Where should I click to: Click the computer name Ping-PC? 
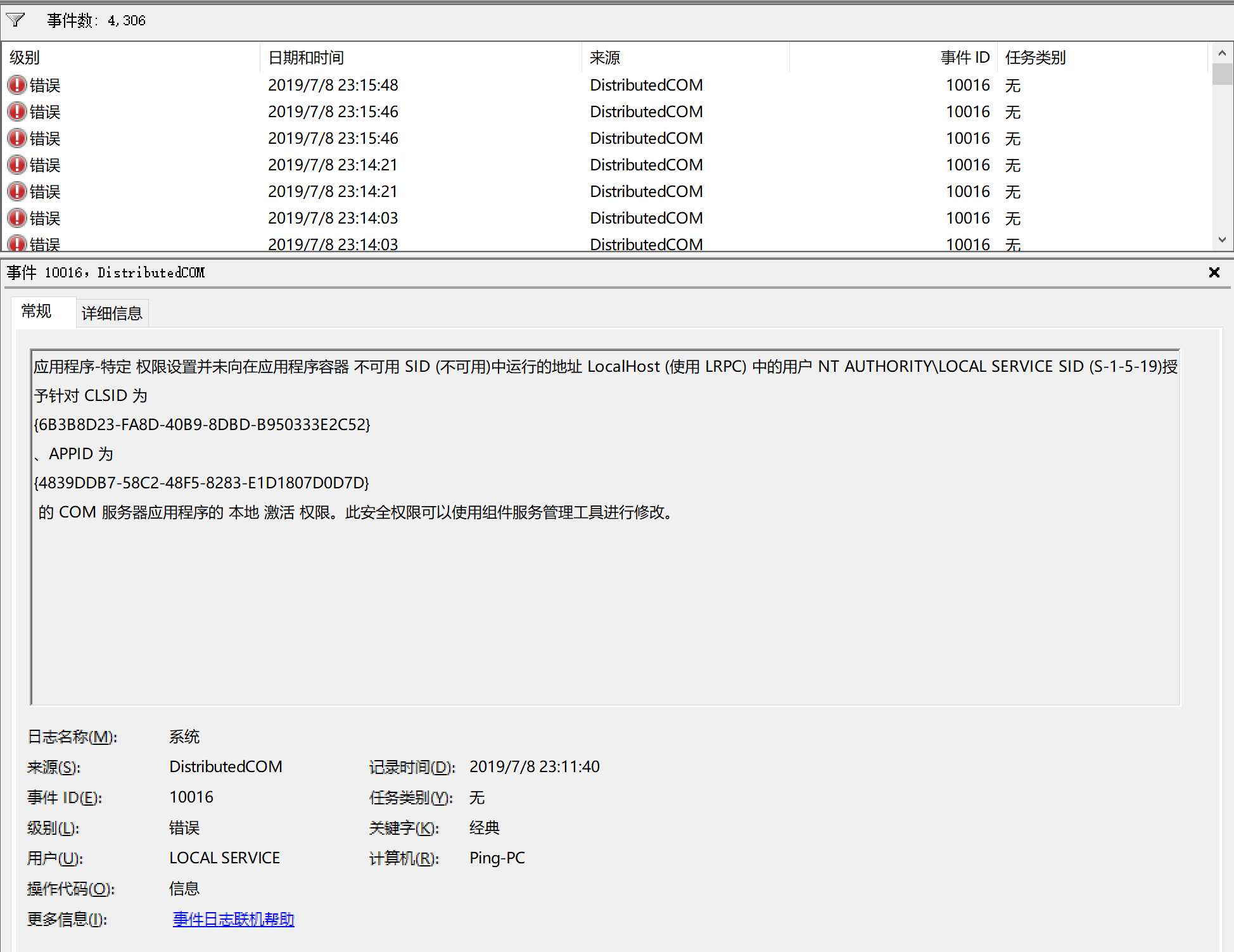497,858
